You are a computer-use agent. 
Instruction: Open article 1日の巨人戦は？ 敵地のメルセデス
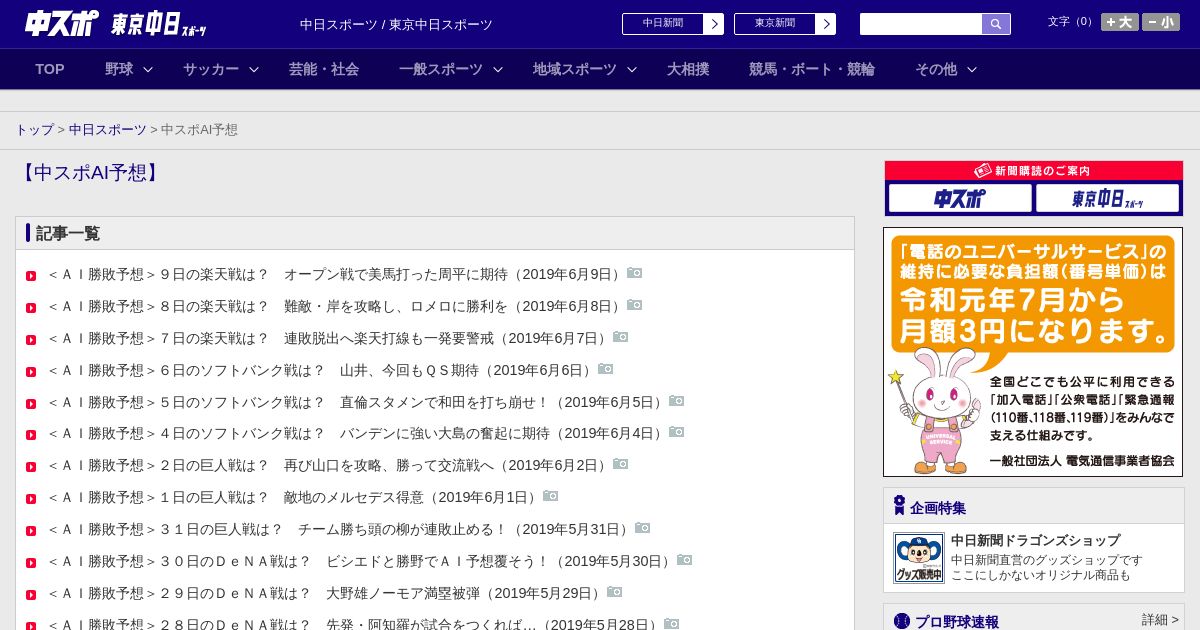point(294,497)
